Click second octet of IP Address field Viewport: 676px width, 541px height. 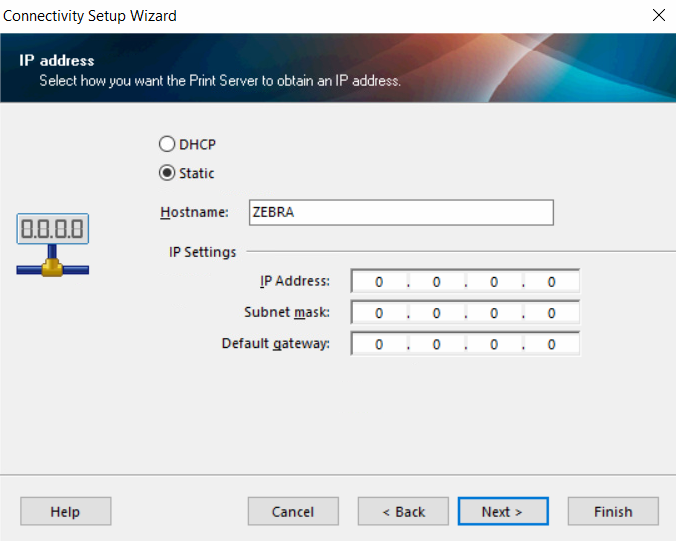tap(437, 282)
